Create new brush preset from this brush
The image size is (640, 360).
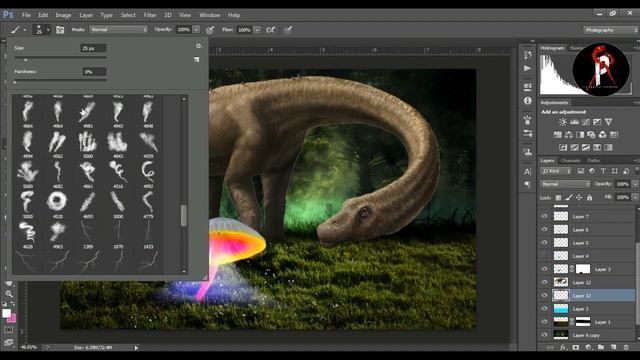coord(197,60)
